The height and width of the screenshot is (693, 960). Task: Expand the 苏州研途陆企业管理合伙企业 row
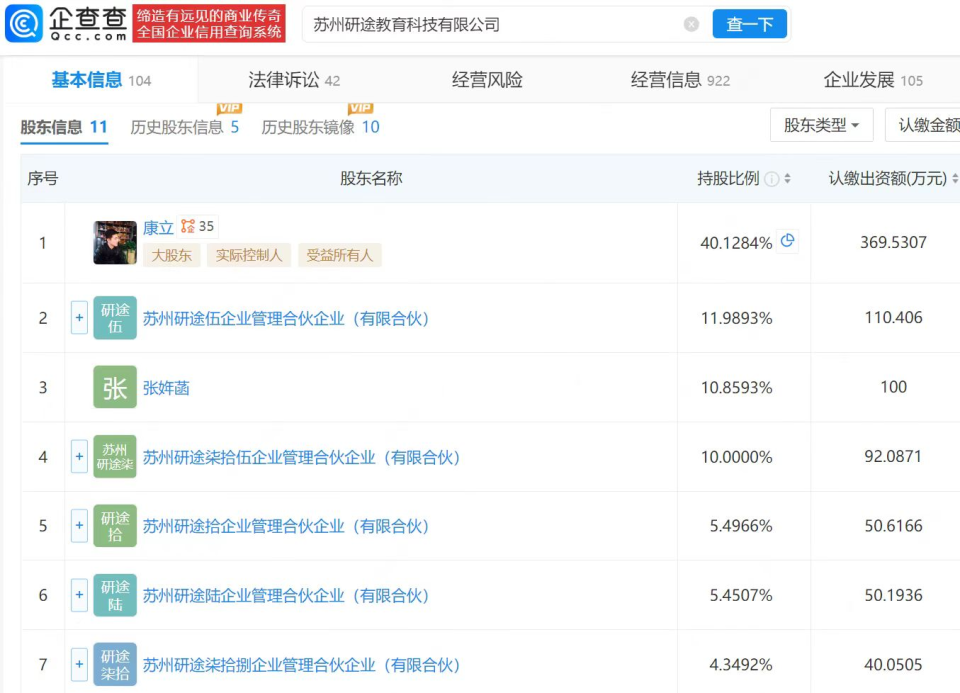pyautogui.click(x=79, y=595)
